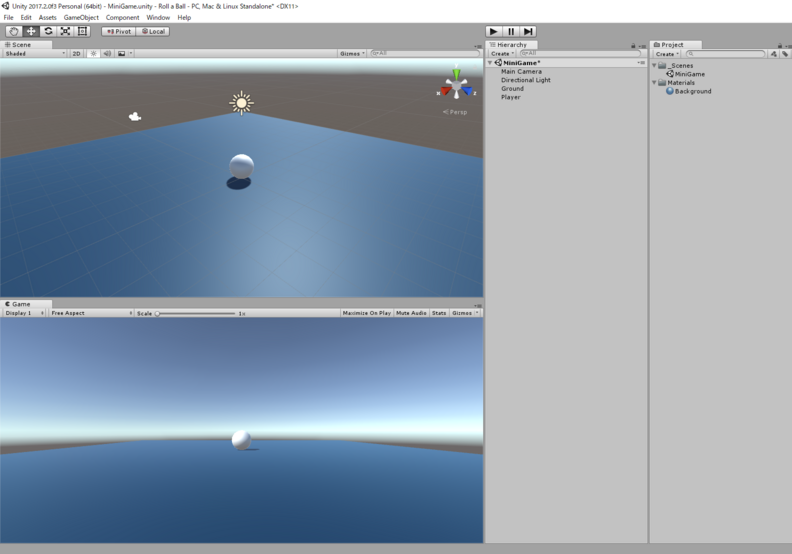
Task: Open the Display 1 dropdown
Action: (24, 313)
